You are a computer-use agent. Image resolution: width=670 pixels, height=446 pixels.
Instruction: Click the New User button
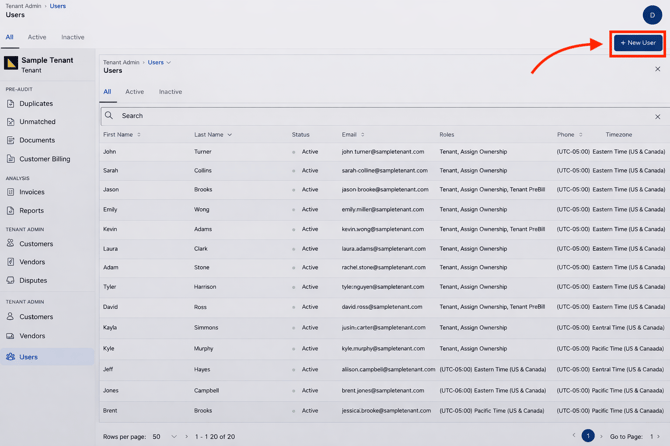pyautogui.click(x=637, y=43)
